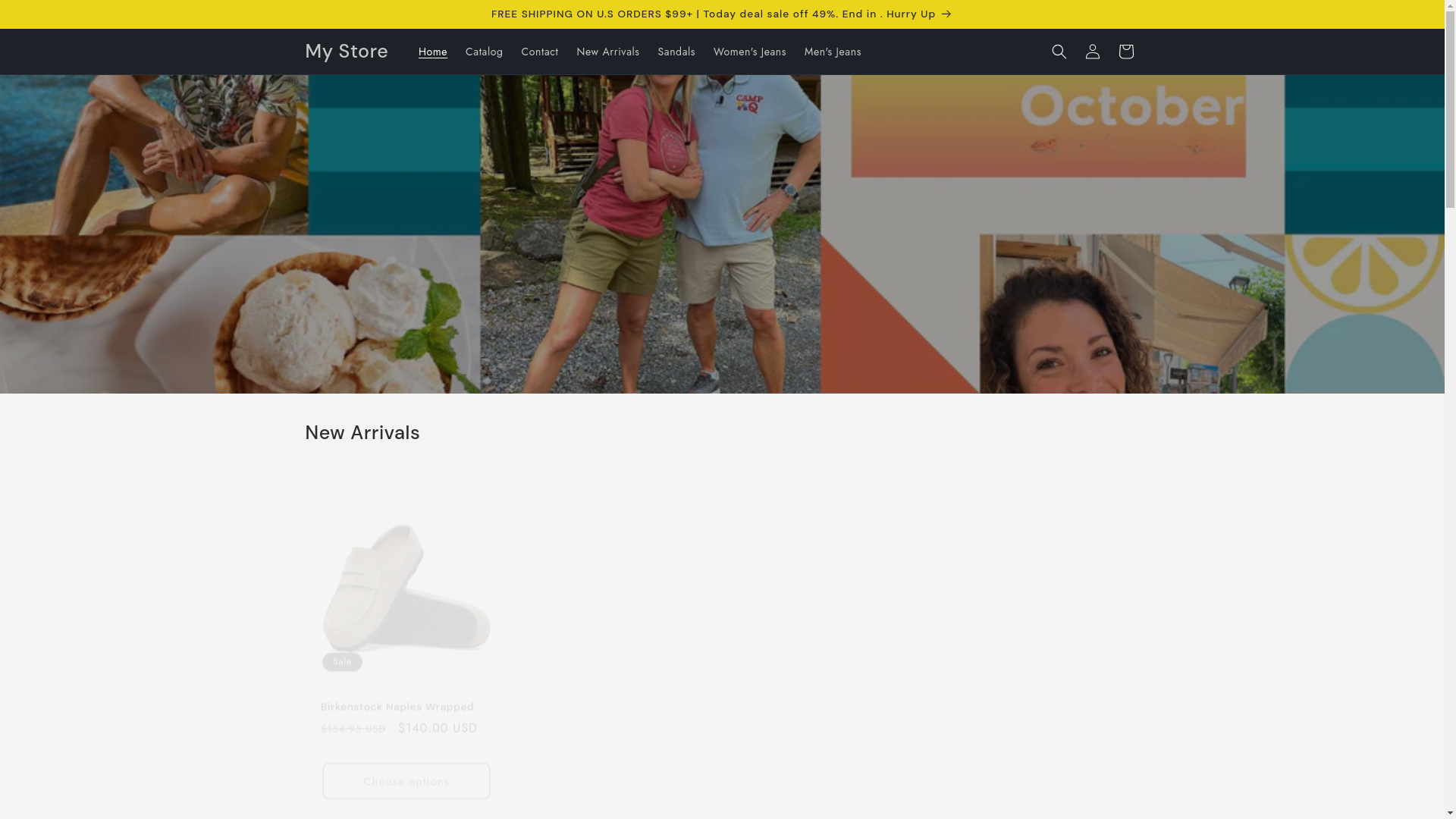Image resolution: width=1456 pixels, height=819 pixels.
Task: Select Contact in navigation
Action: point(539,52)
